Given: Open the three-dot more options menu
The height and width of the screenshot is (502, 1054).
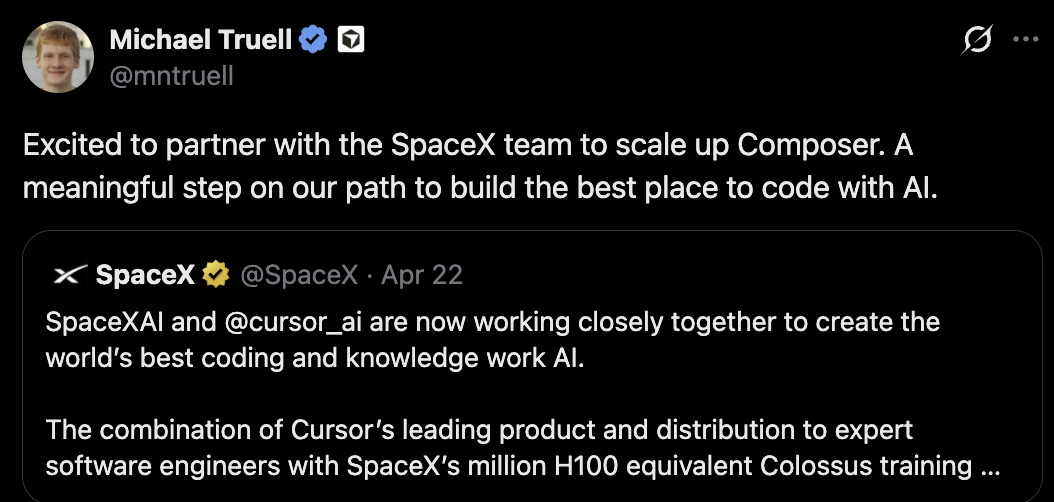Looking at the screenshot, I should [x=1026, y=40].
